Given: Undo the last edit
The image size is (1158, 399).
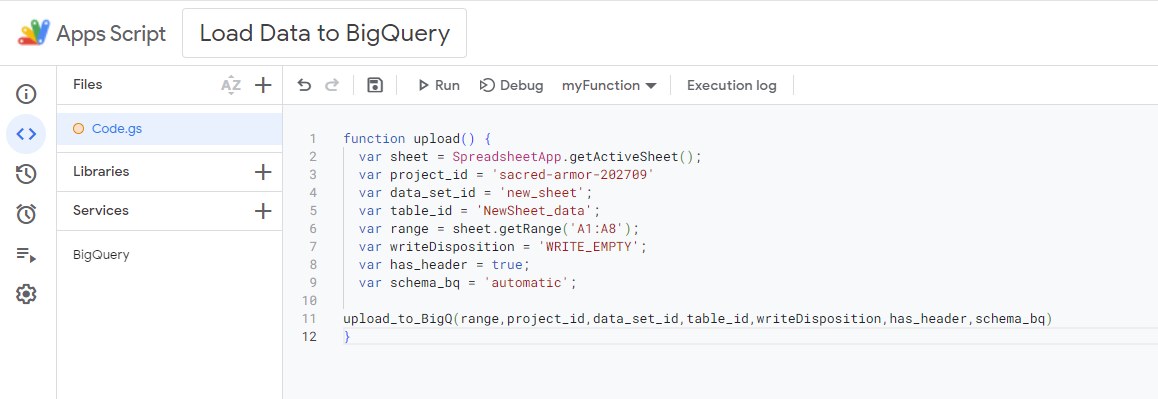Looking at the screenshot, I should (304, 85).
